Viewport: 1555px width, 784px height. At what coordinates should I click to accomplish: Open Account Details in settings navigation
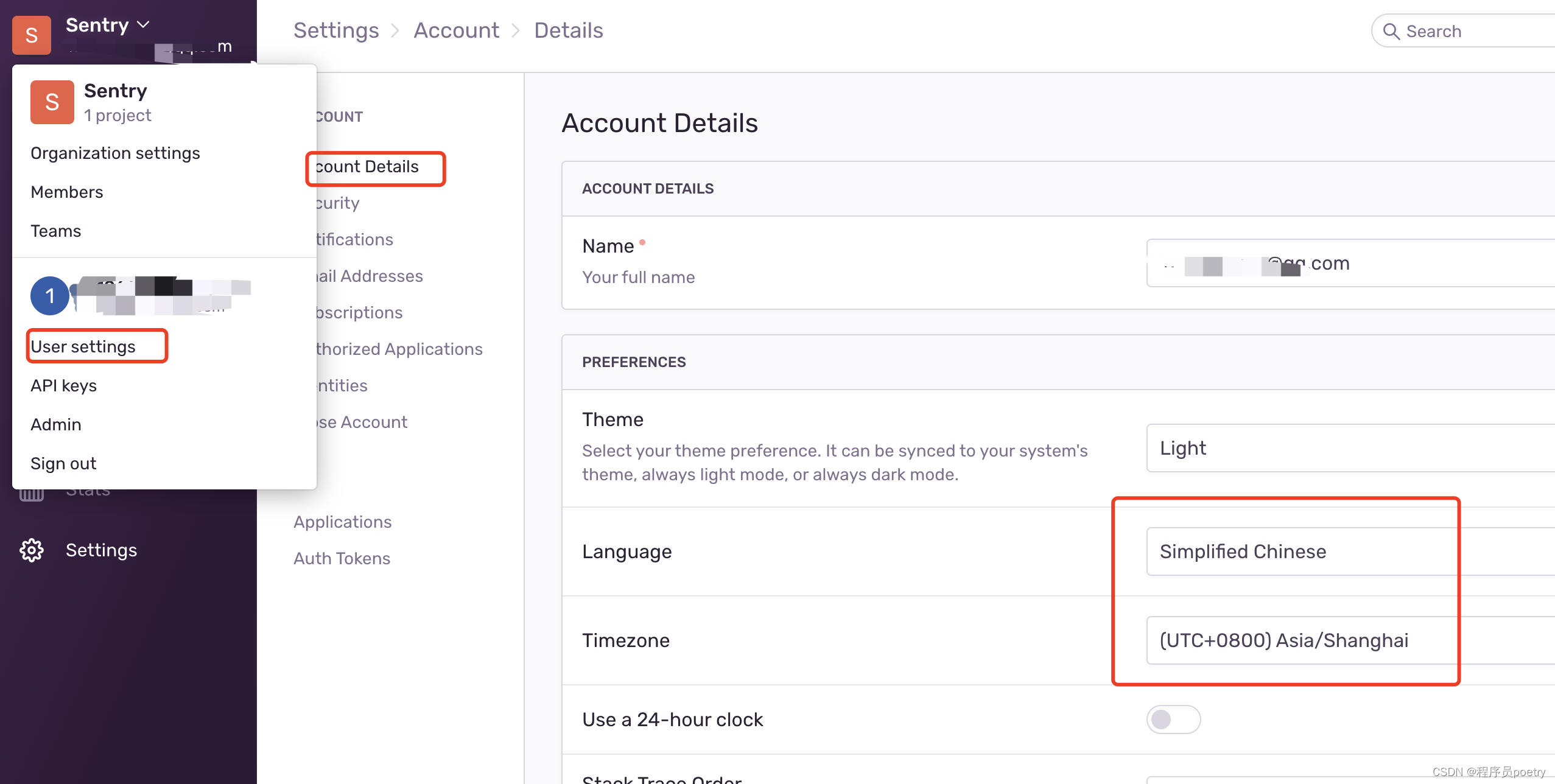[368, 167]
